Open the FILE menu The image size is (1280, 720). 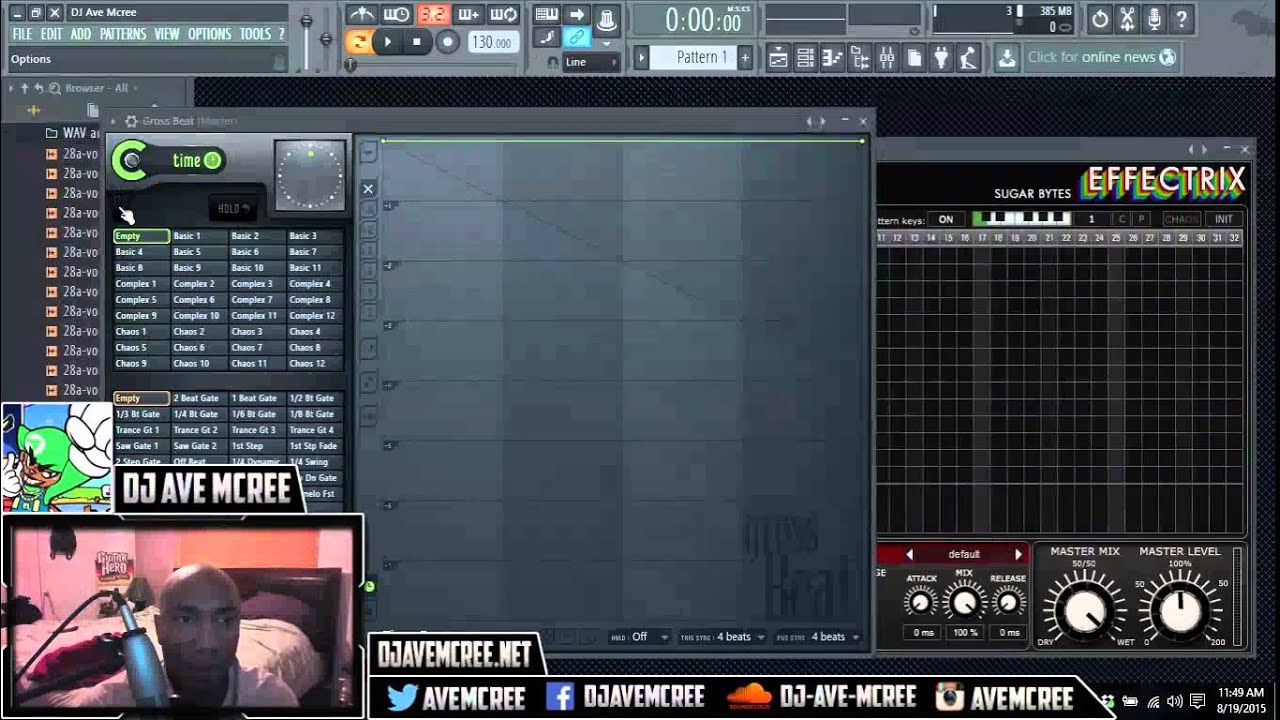tap(22, 34)
